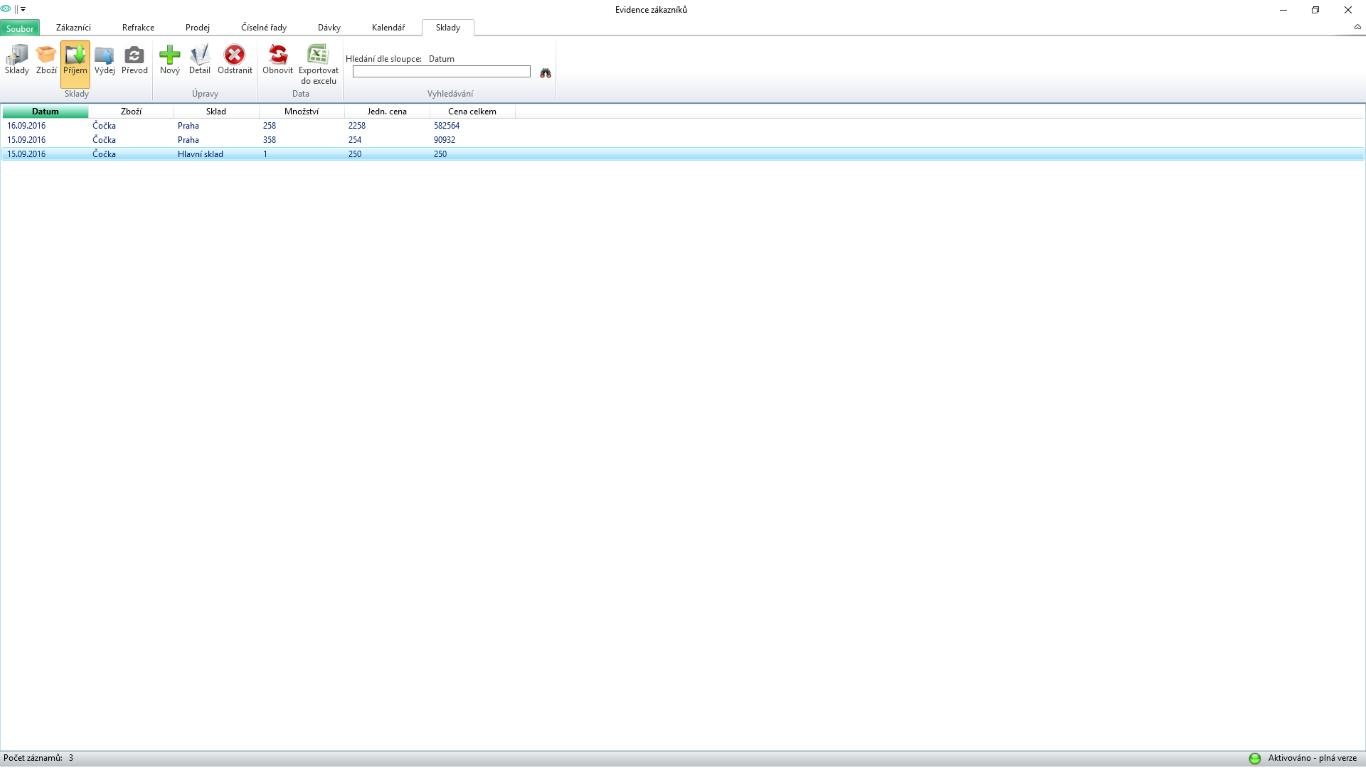
Task: Click total price cell 582564
Action: (x=447, y=126)
